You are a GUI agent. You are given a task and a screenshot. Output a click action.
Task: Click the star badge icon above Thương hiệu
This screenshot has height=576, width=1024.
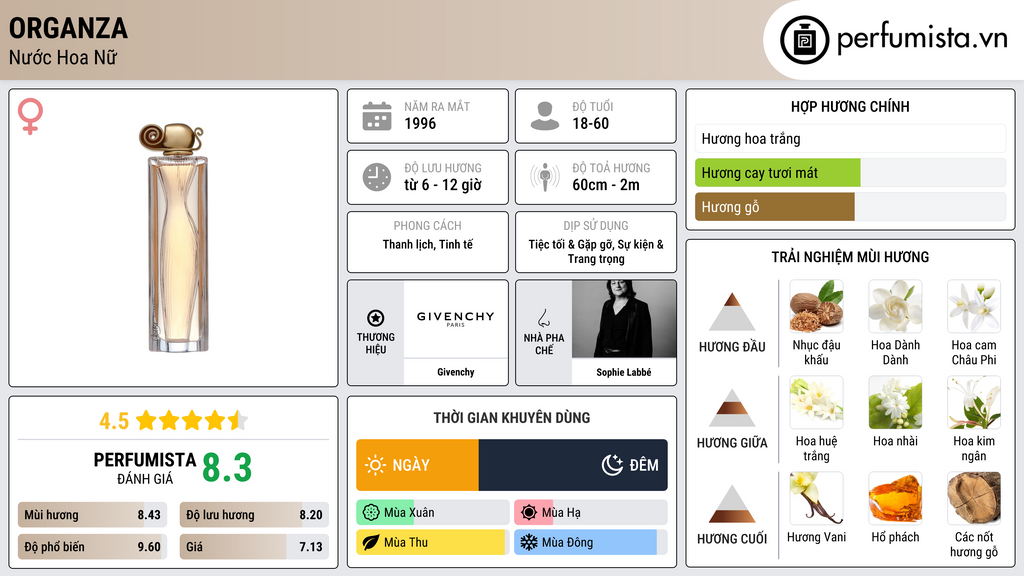click(376, 318)
